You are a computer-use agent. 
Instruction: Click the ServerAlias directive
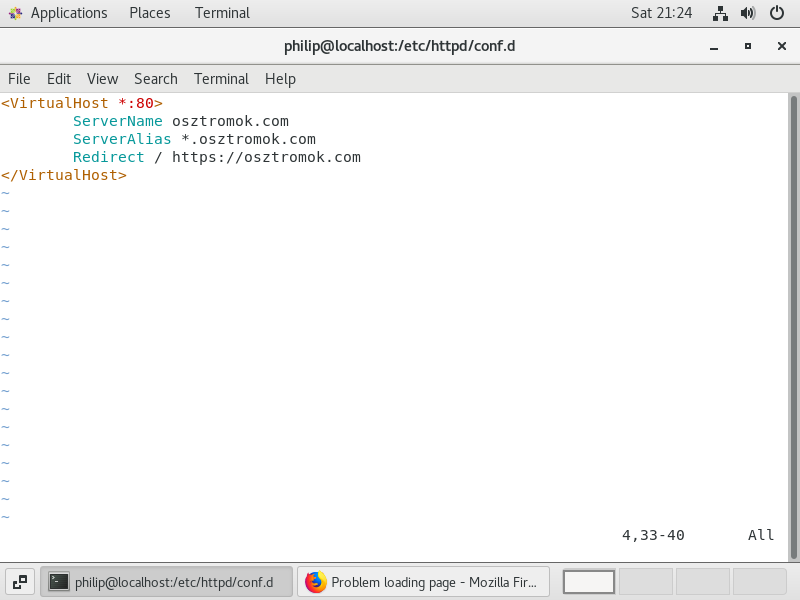coord(122,139)
